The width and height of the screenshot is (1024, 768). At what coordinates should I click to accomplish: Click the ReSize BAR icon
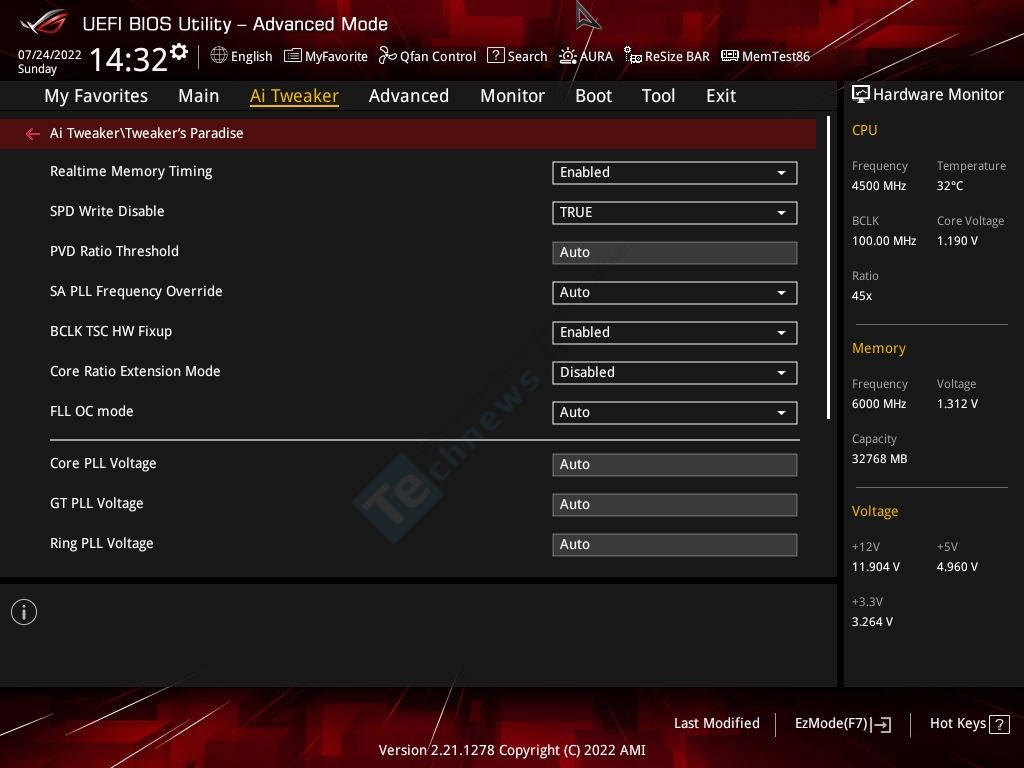tap(633, 56)
